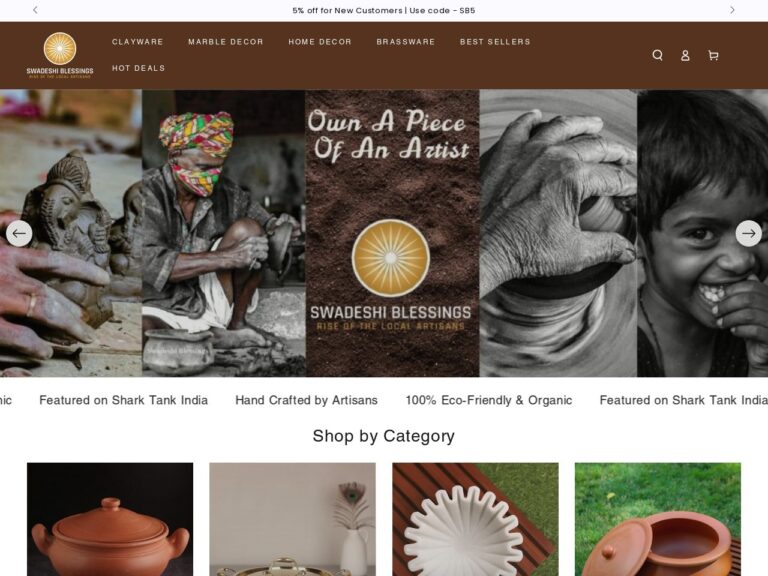Advance to next hero slide arrow
The image size is (768, 576).
pyautogui.click(x=748, y=233)
